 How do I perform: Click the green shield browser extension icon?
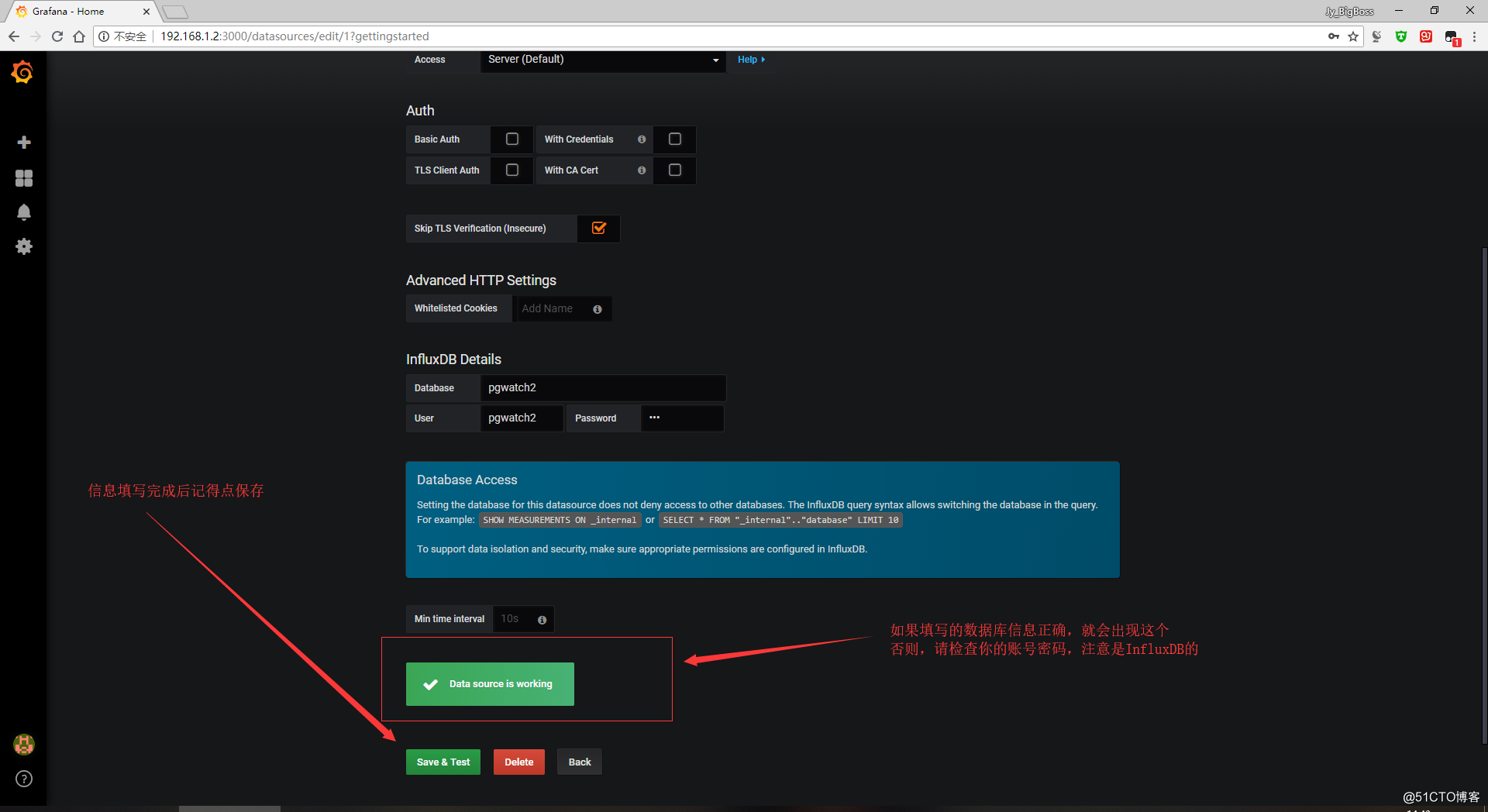(x=1401, y=36)
